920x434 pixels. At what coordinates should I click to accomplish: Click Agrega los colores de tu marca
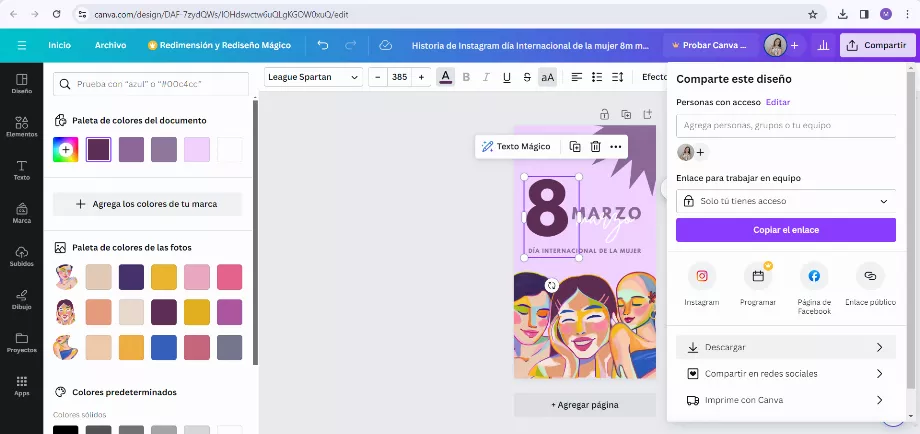pos(147,204)
